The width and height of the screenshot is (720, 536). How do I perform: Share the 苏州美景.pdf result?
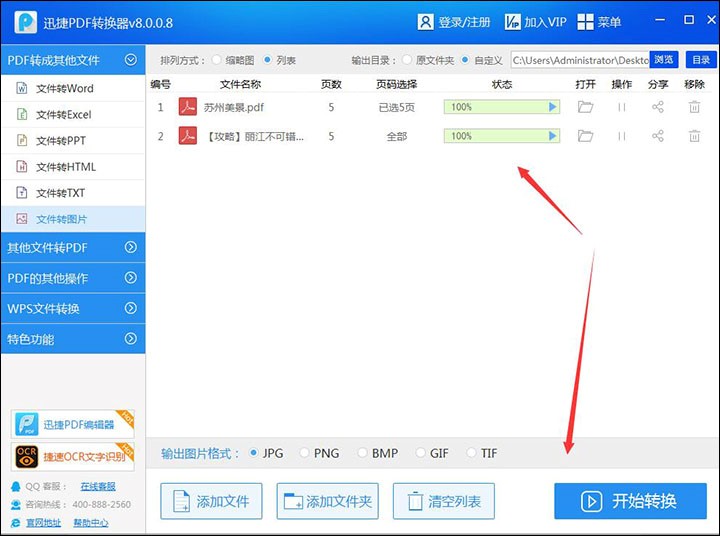pos(658,107)
